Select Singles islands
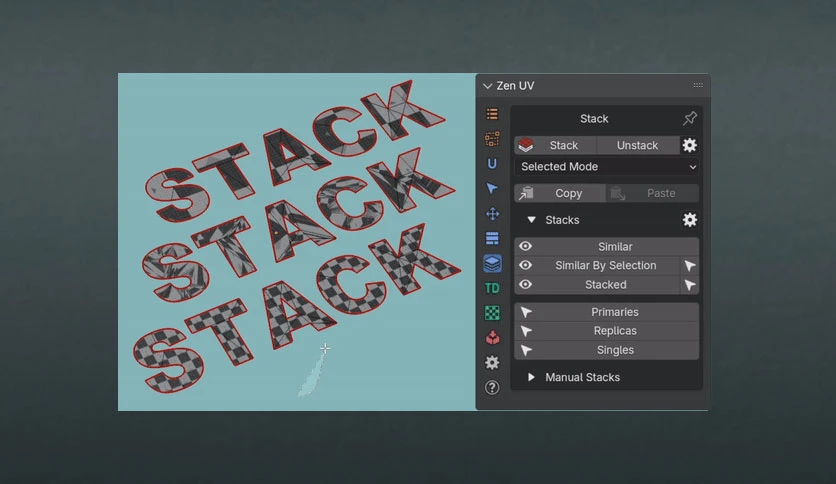This screenshot has height=484, width=836. [607, 350]
